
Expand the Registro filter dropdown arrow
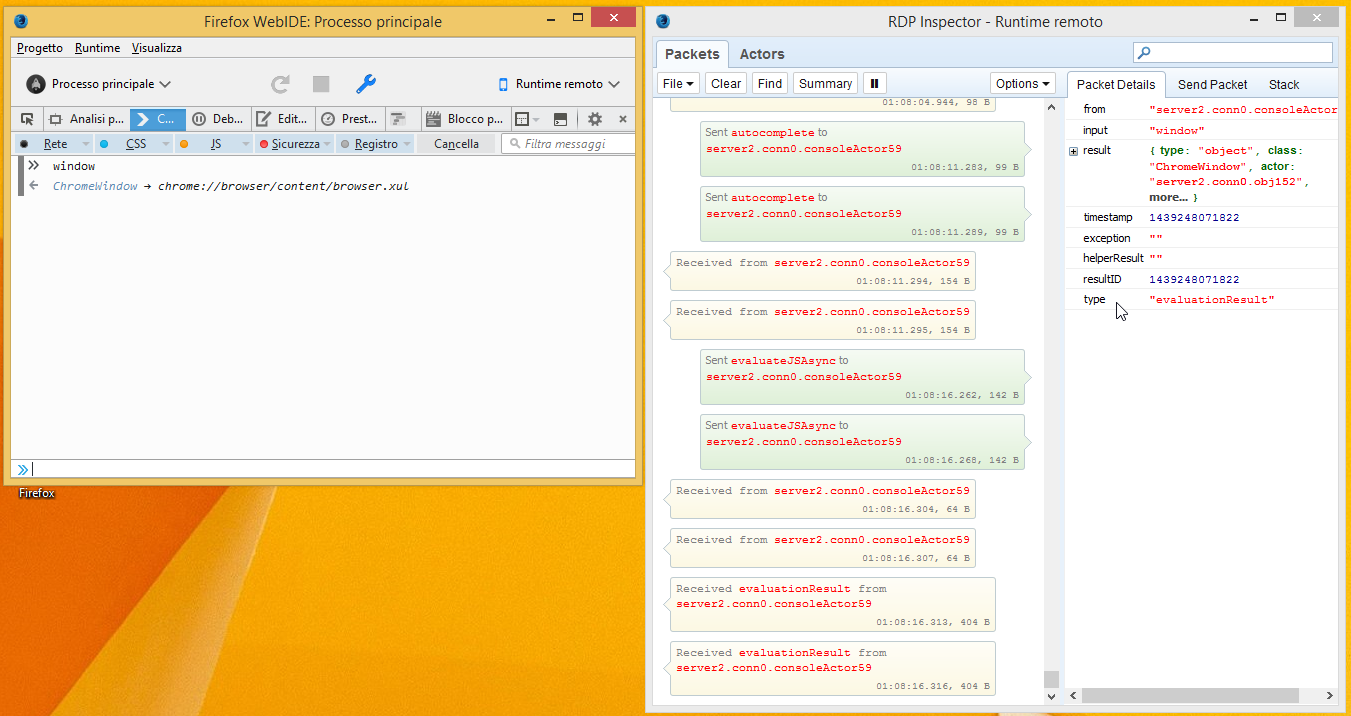408,144
